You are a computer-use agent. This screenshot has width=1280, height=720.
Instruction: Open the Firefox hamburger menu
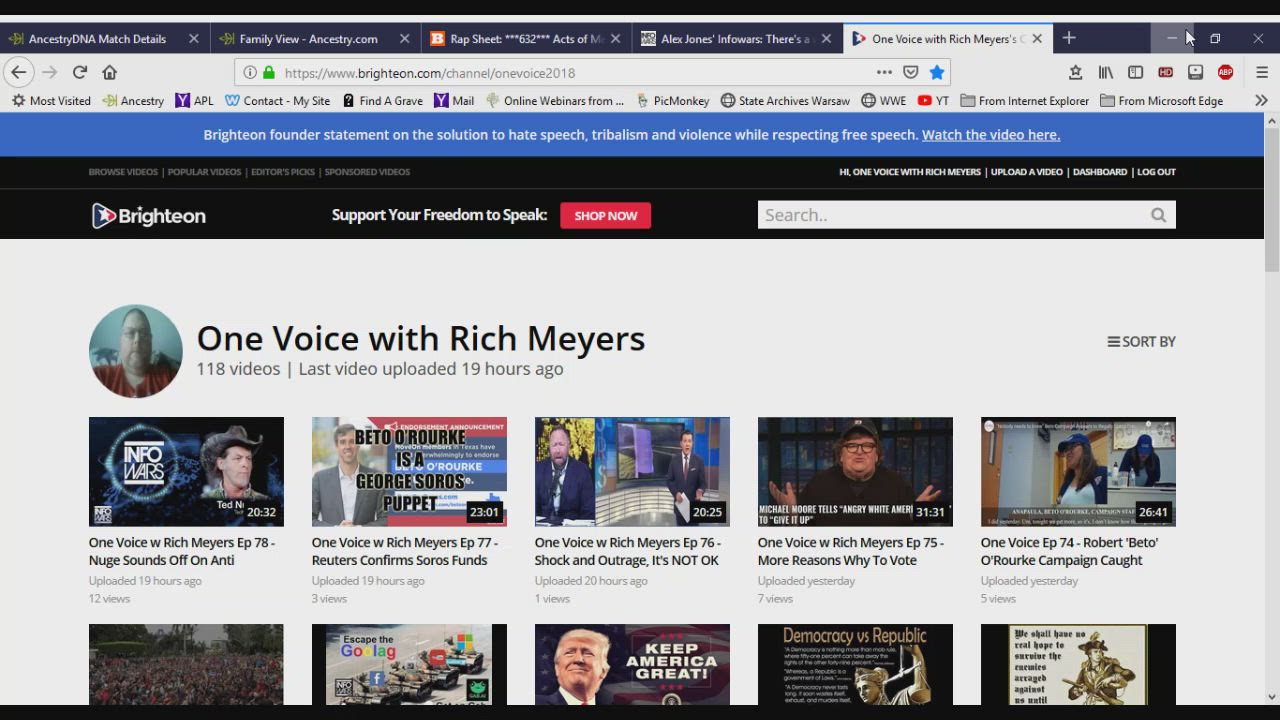(x=1262, y=72)
